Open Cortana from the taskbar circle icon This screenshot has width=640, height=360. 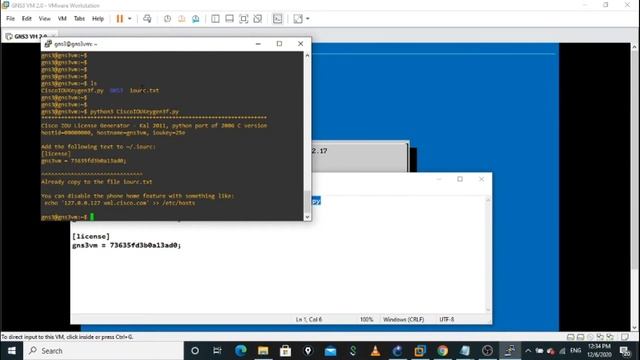click(x=195, y=351)
